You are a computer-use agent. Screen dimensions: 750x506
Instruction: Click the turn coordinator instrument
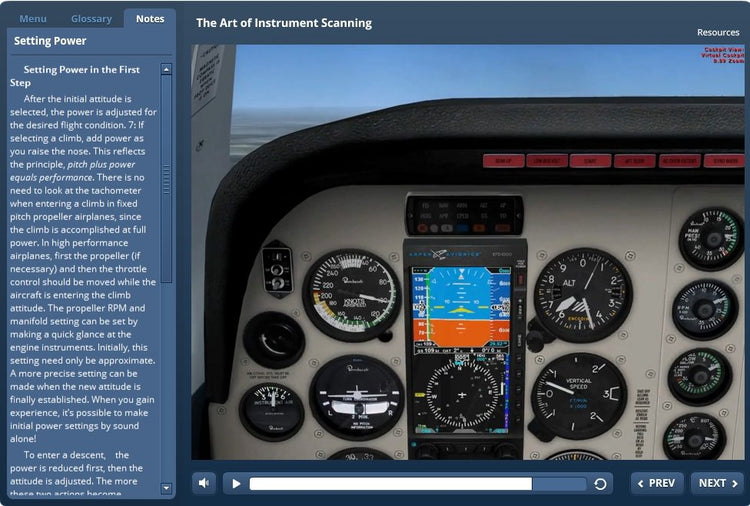click(x=356, y=397)
